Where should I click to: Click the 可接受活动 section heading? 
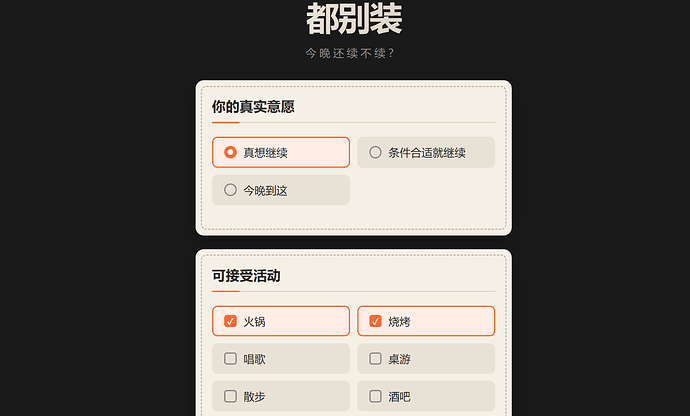[246, 276]
